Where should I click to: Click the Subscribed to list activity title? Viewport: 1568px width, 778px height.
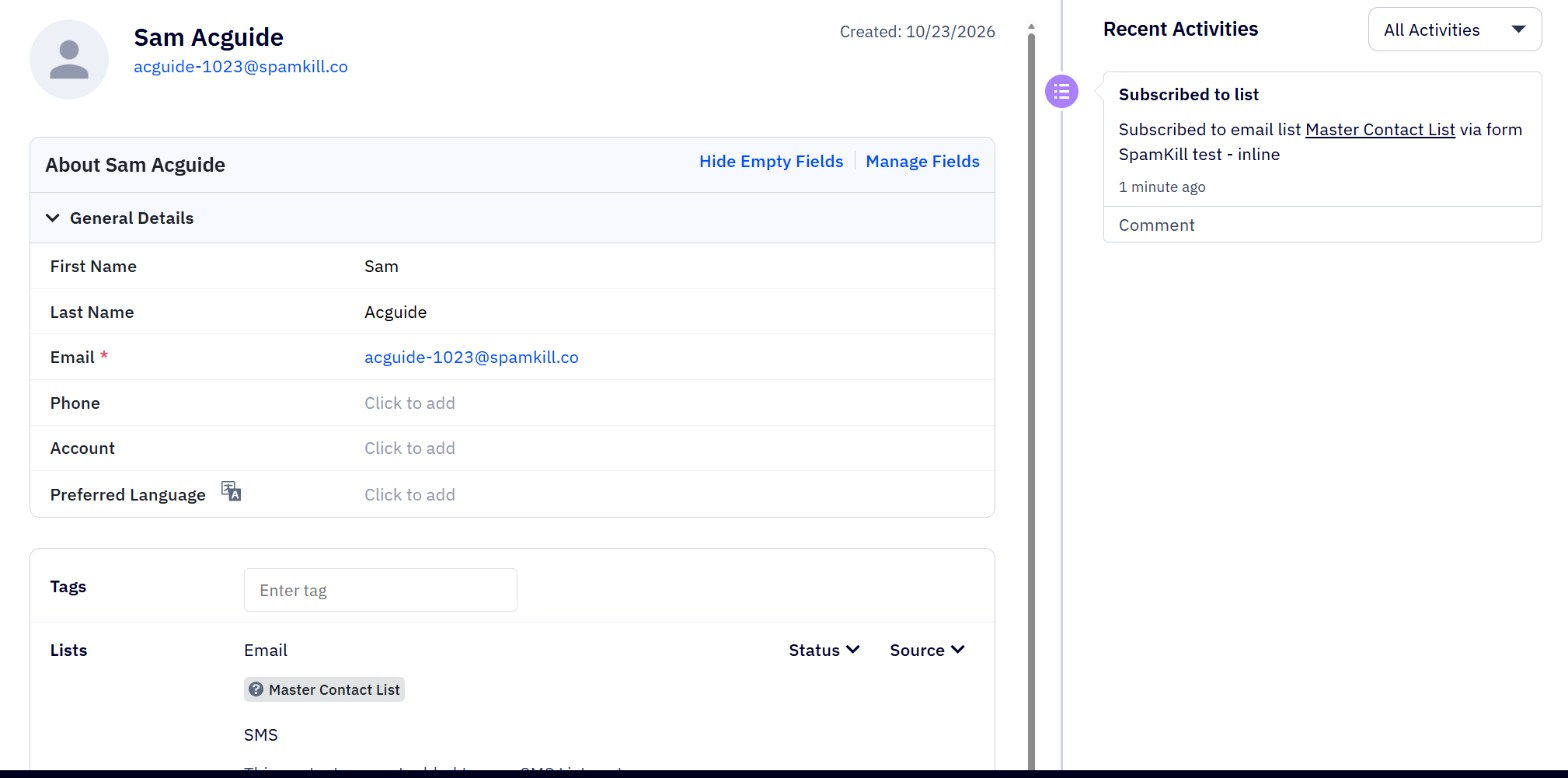(x=1189, y=94)
